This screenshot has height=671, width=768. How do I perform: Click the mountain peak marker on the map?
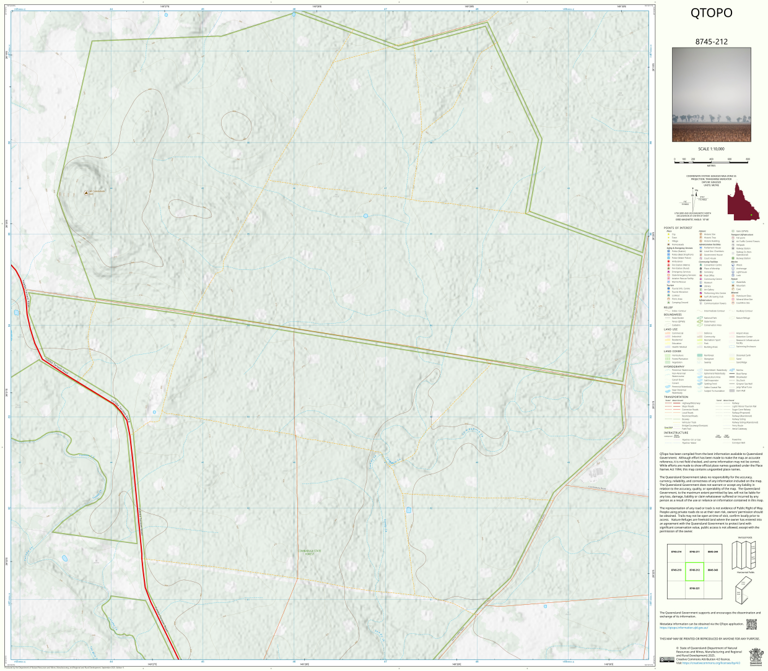coord(86,193)
